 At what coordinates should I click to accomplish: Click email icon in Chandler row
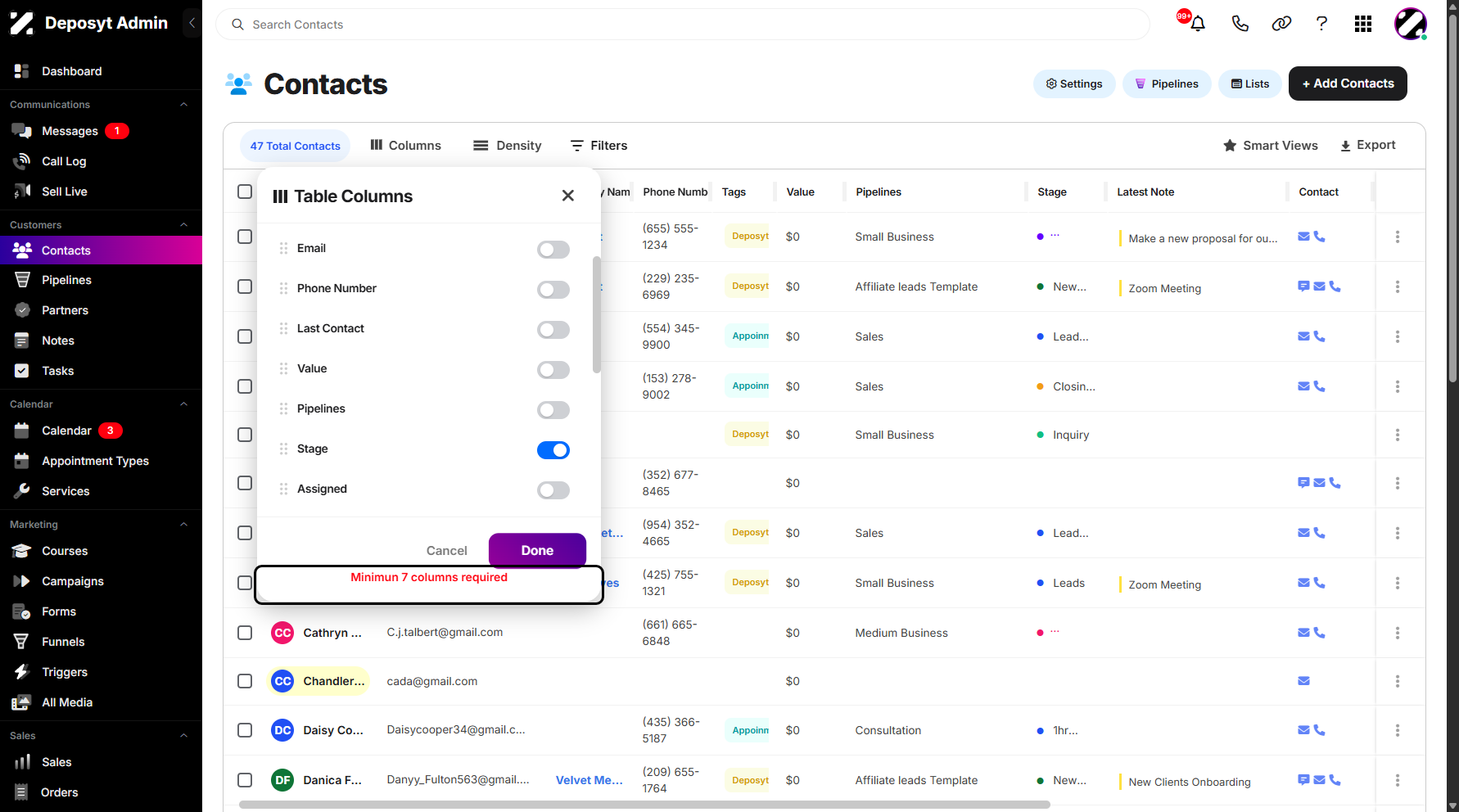(x=1304, y=681)
